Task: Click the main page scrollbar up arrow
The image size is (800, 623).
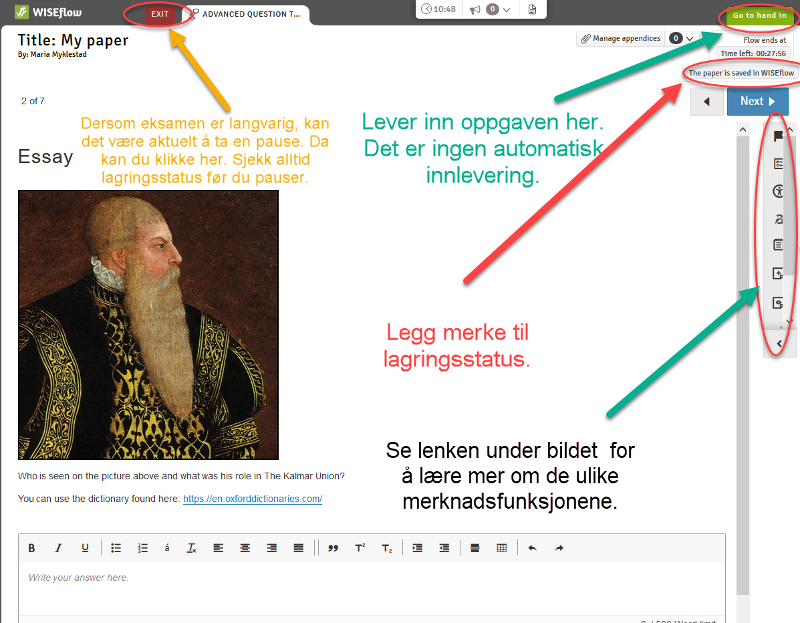Action: tap(743, 130)
